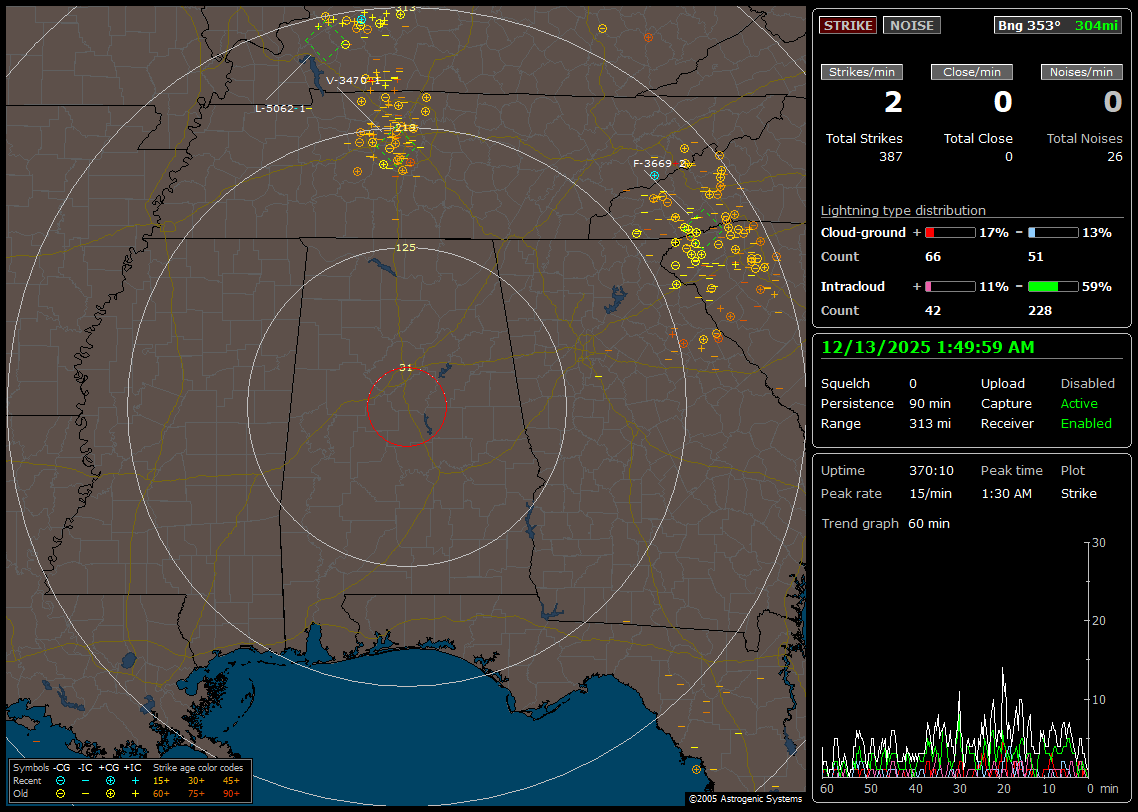Screen dimensions: 1138x812
Task: Select the F-3669 storm cell label
Action: (653, 163)
